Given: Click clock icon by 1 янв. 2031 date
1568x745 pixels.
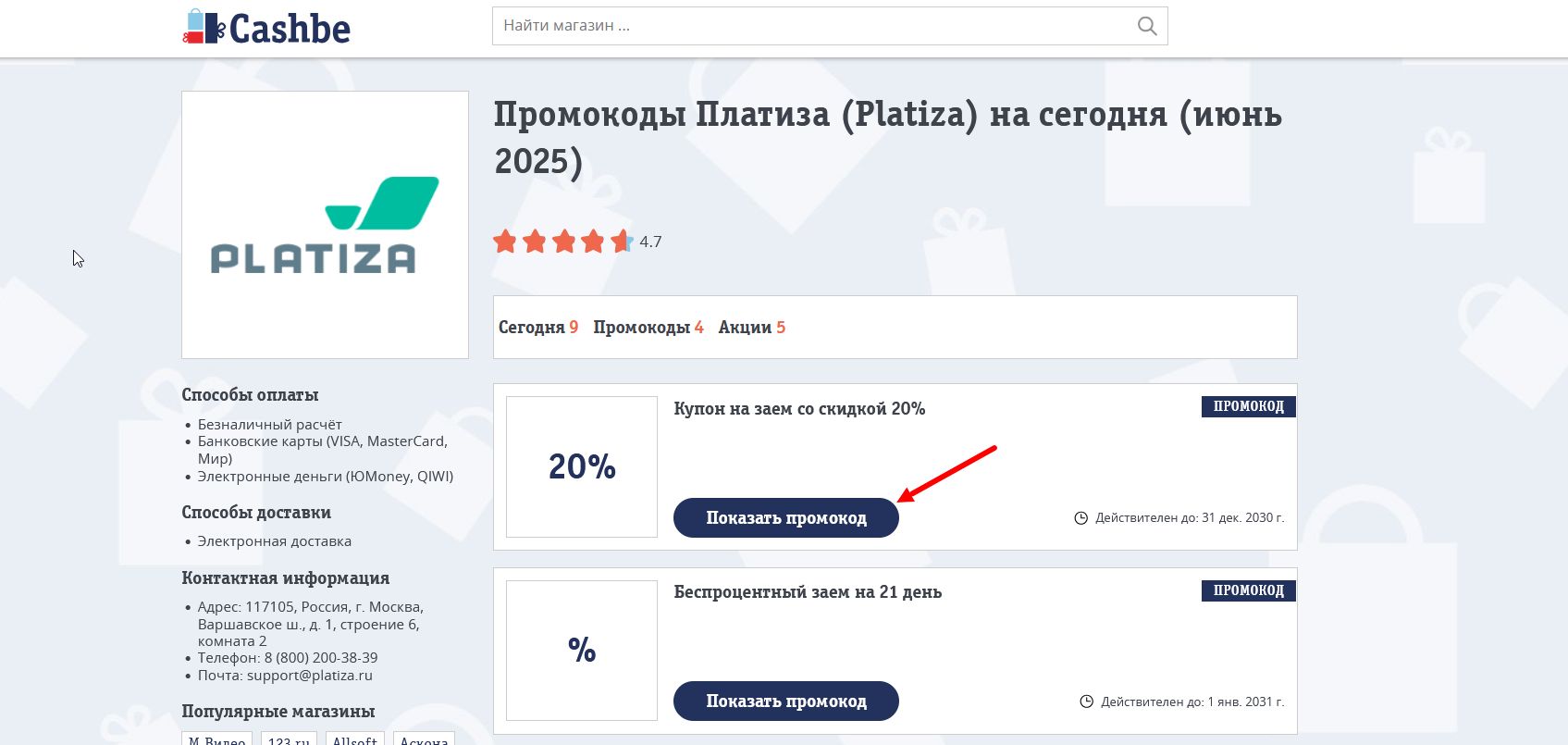Looking at the screenshot, I should point(1087,702).
